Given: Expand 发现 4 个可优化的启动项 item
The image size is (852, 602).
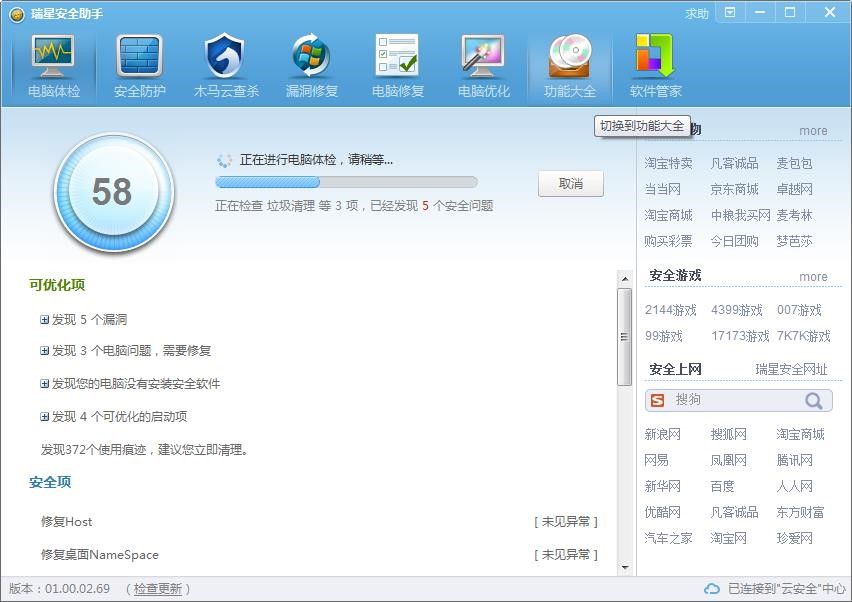Looking at the screenshot, I should (x=45, y=417).
